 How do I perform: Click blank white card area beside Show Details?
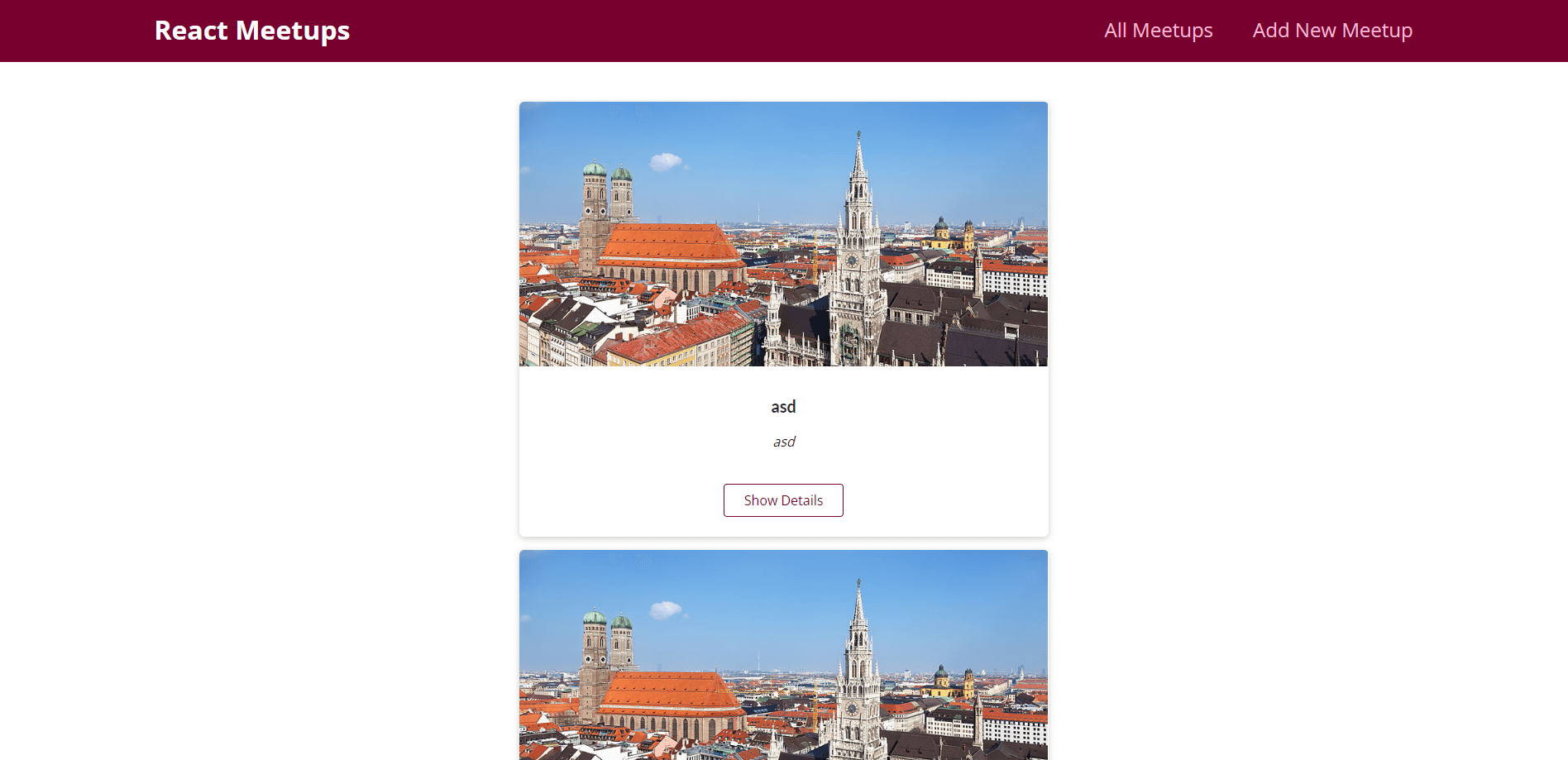coord(943,500)
